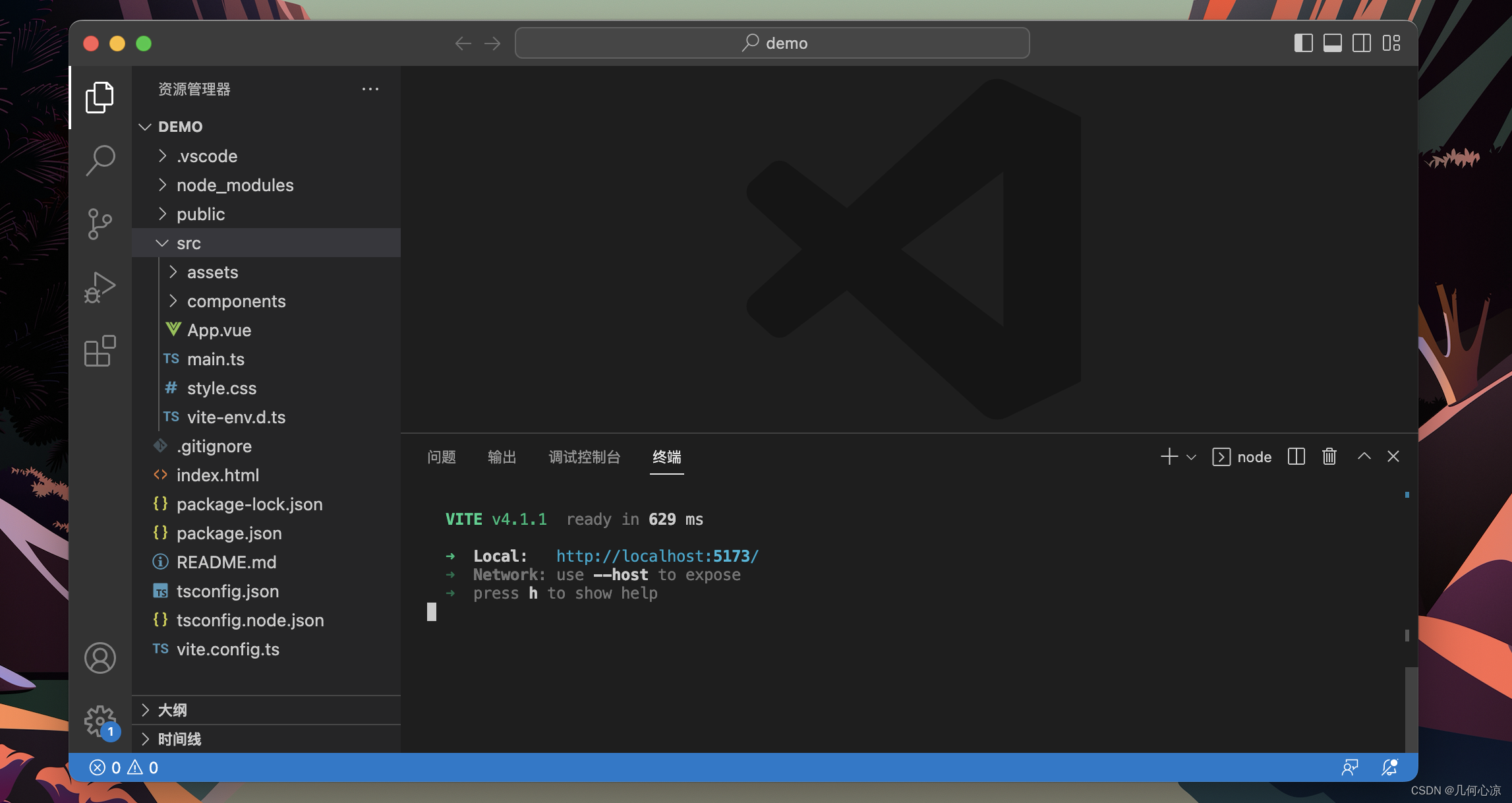Screen dimensions: 1512x803
Task: Open notifications bell in status bar
Action: click(x=1389, y=767)
